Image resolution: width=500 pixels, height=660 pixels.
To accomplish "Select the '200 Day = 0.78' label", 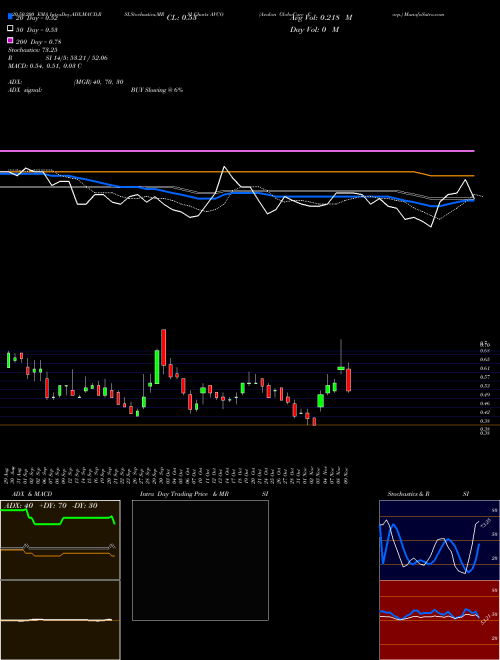I will coord(38,42).
